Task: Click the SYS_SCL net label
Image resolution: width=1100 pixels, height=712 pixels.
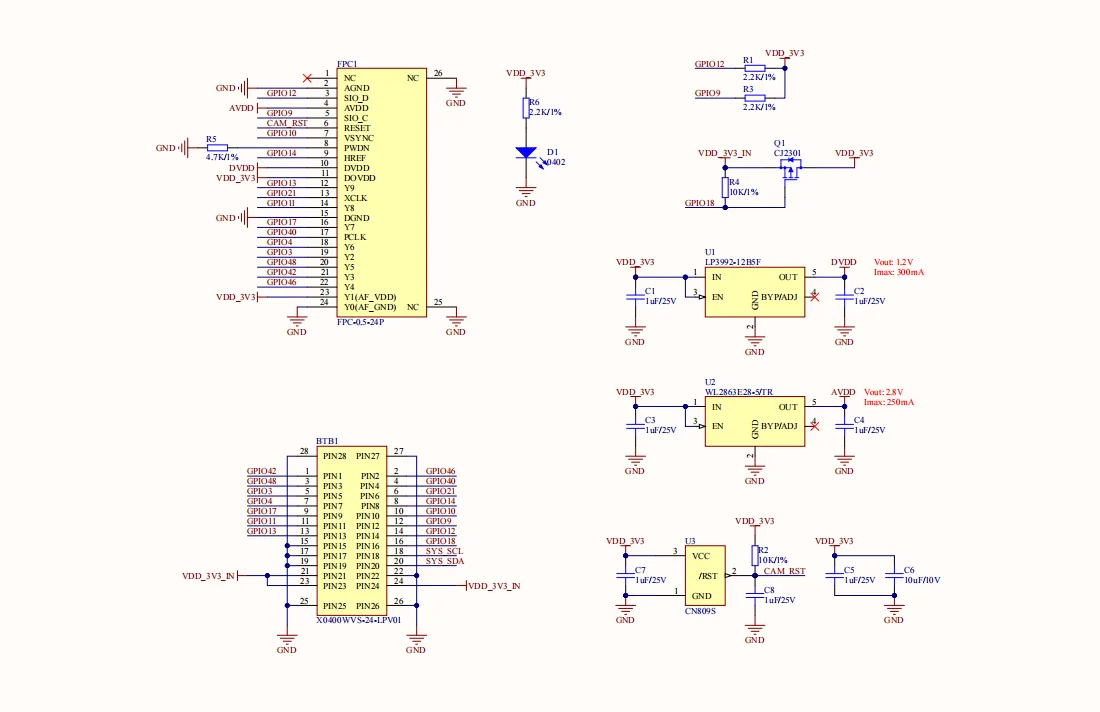Action: tap(445, 551)
